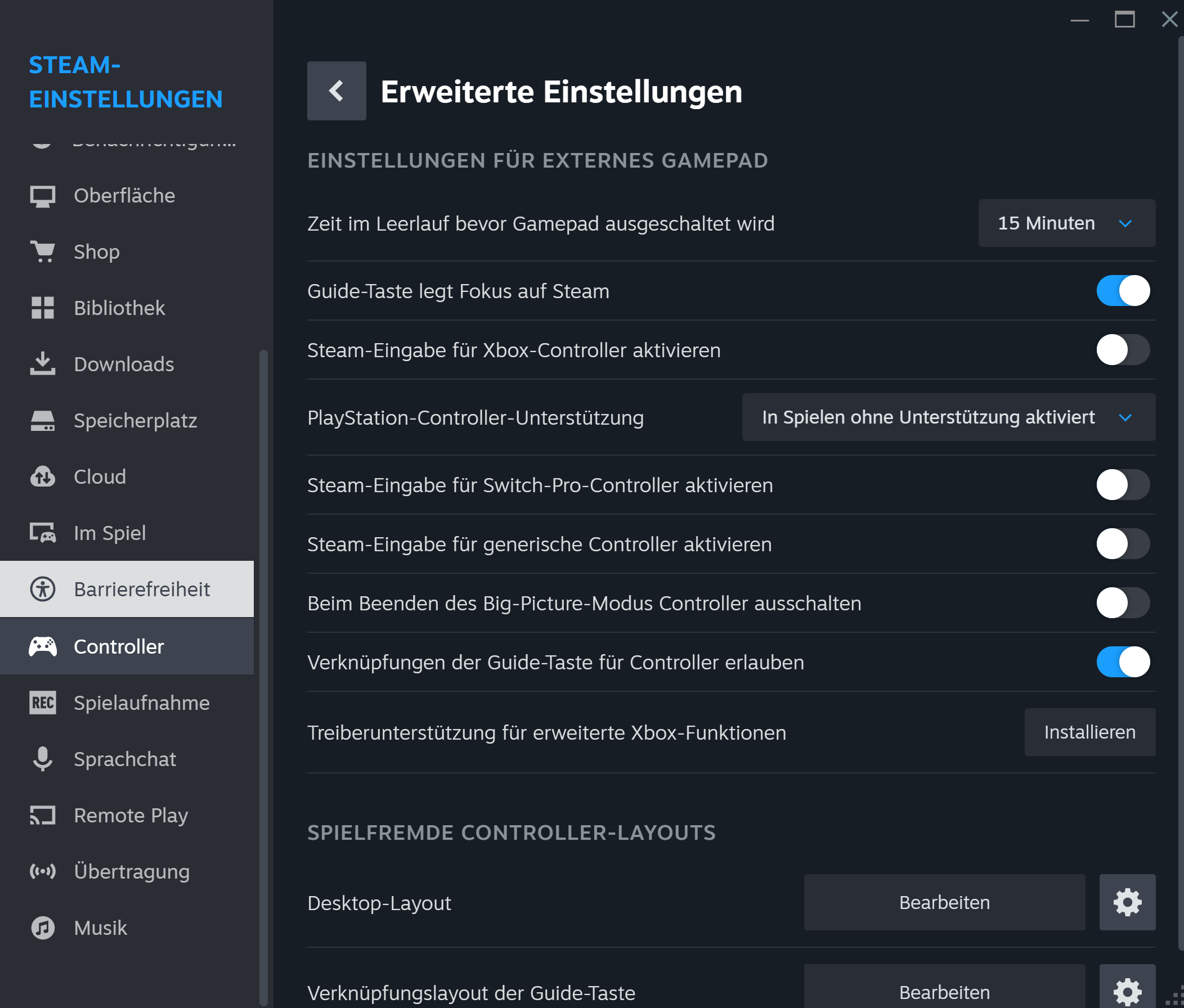Select Barrierefreiheit in sidebar
Screen dimensions: 1184x1008
[x=127, y=589]
